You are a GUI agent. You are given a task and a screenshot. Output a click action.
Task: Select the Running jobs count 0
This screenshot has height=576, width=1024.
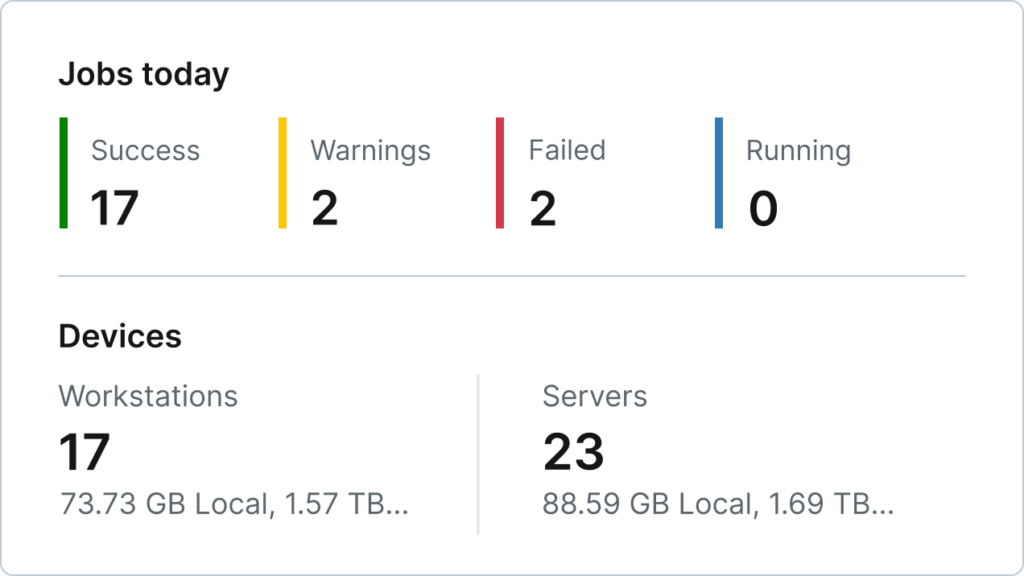[x=763, y=208]
